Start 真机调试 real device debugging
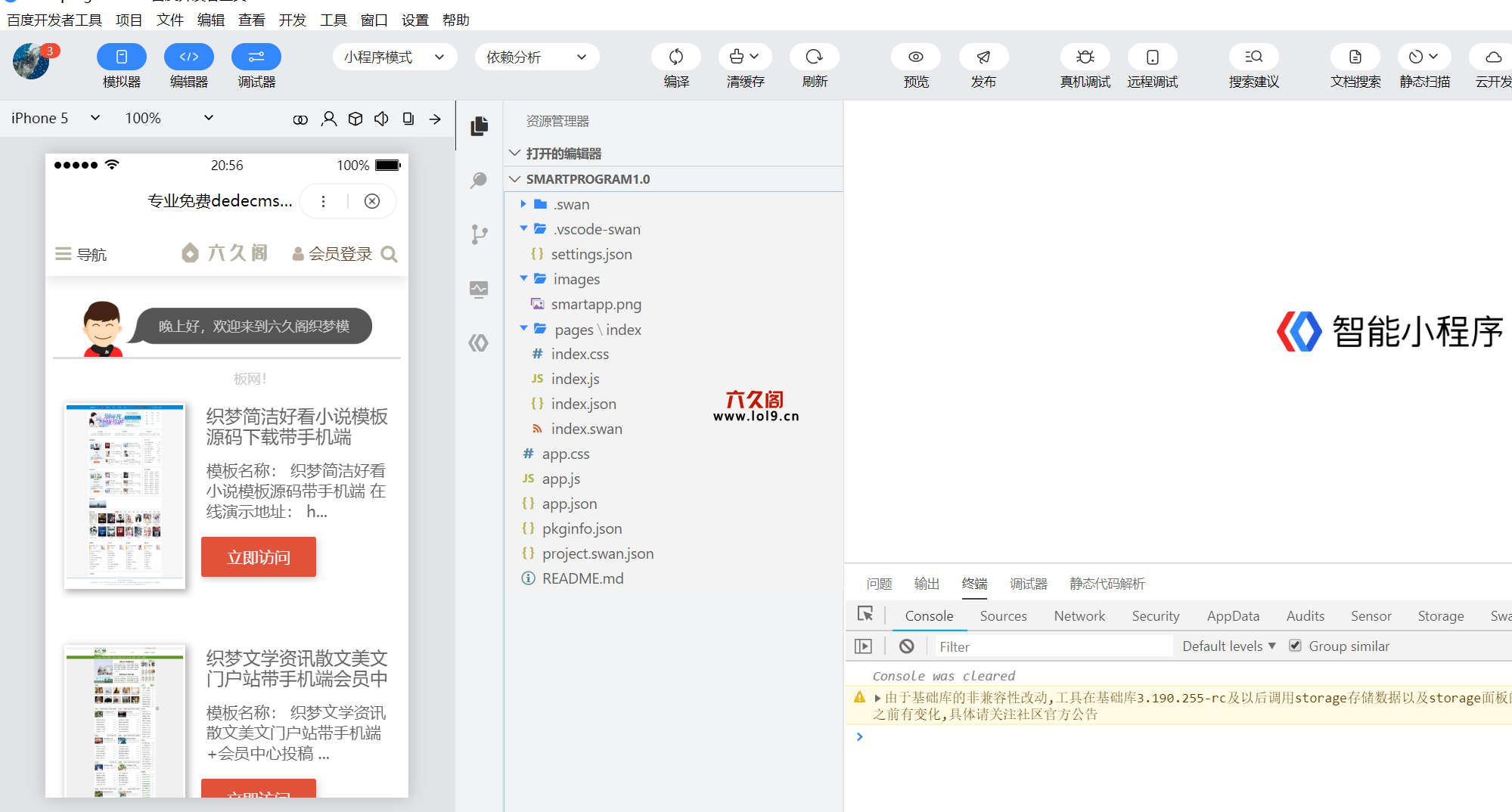Viewport: 1512px width, 812px height. point(1085,57)
